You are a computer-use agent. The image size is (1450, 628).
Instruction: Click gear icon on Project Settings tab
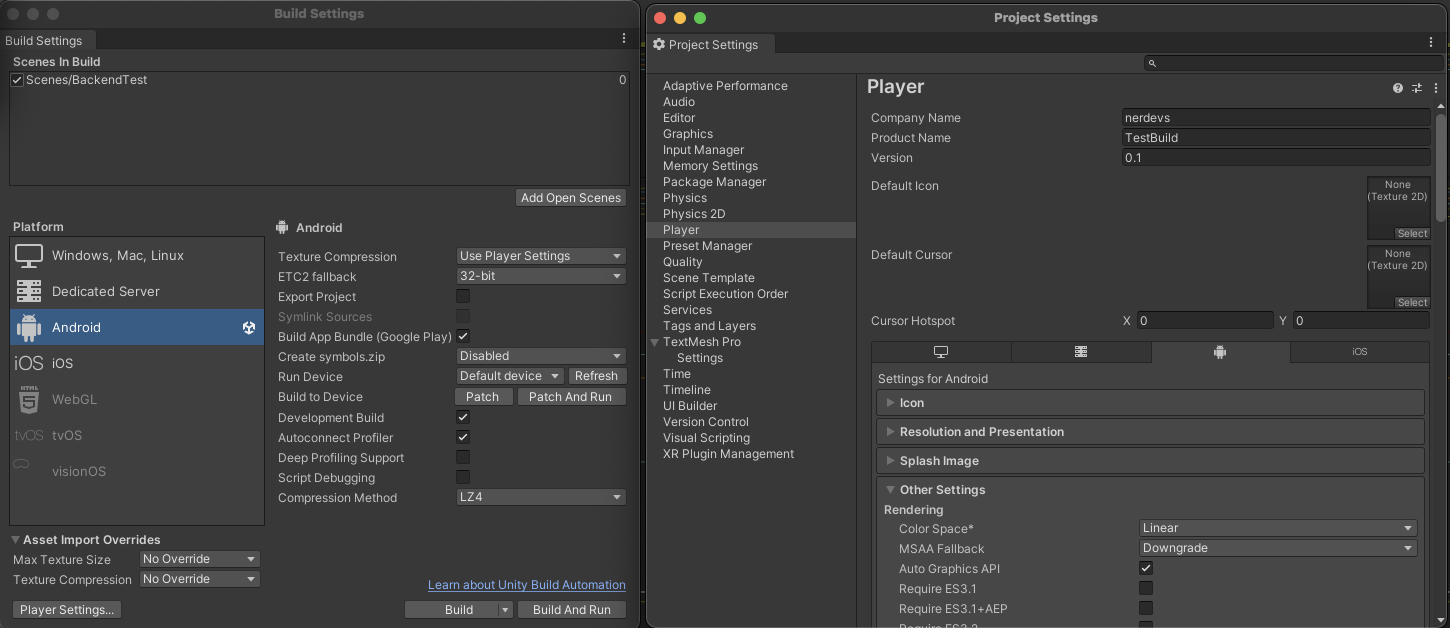pyautogui.click(x=659, y=44)
